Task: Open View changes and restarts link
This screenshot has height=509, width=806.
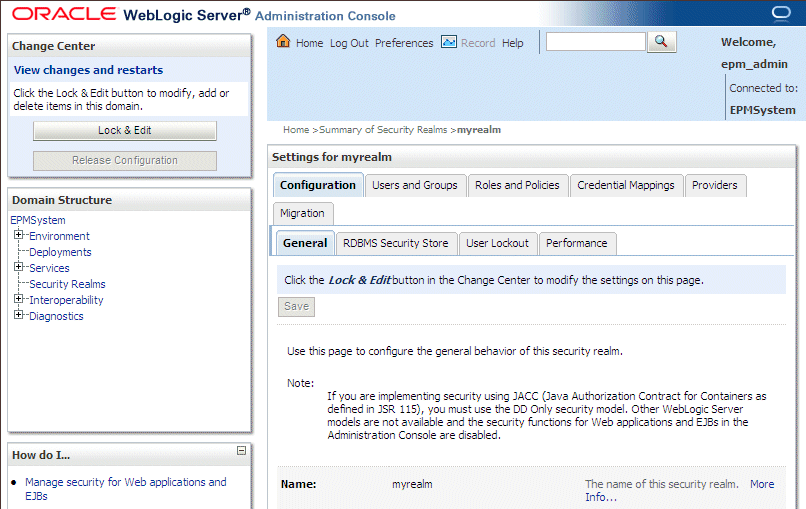Action: [88, 70]
